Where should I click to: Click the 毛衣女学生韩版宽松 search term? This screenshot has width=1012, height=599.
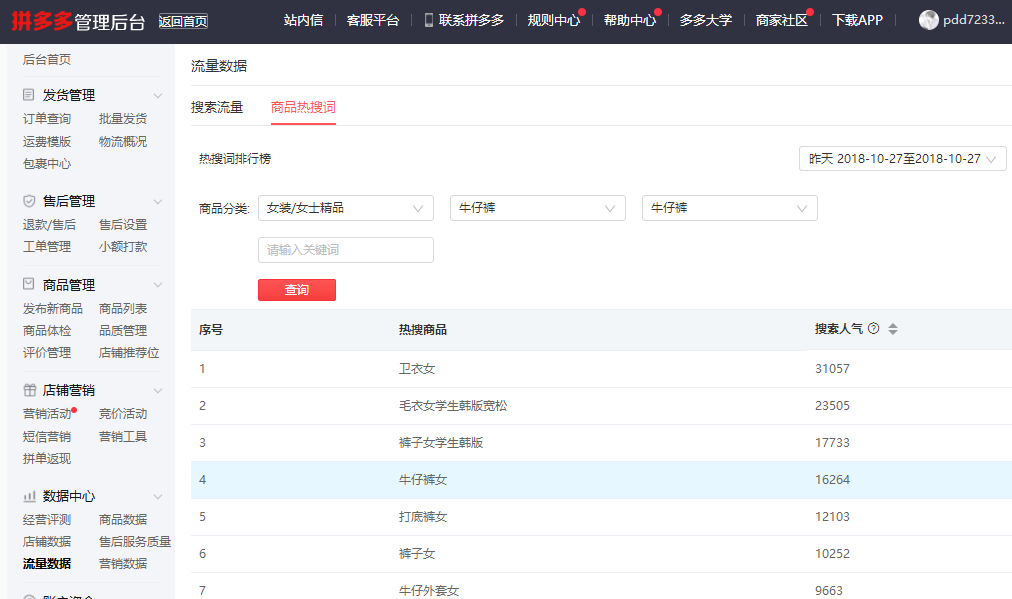coord(453,405)
